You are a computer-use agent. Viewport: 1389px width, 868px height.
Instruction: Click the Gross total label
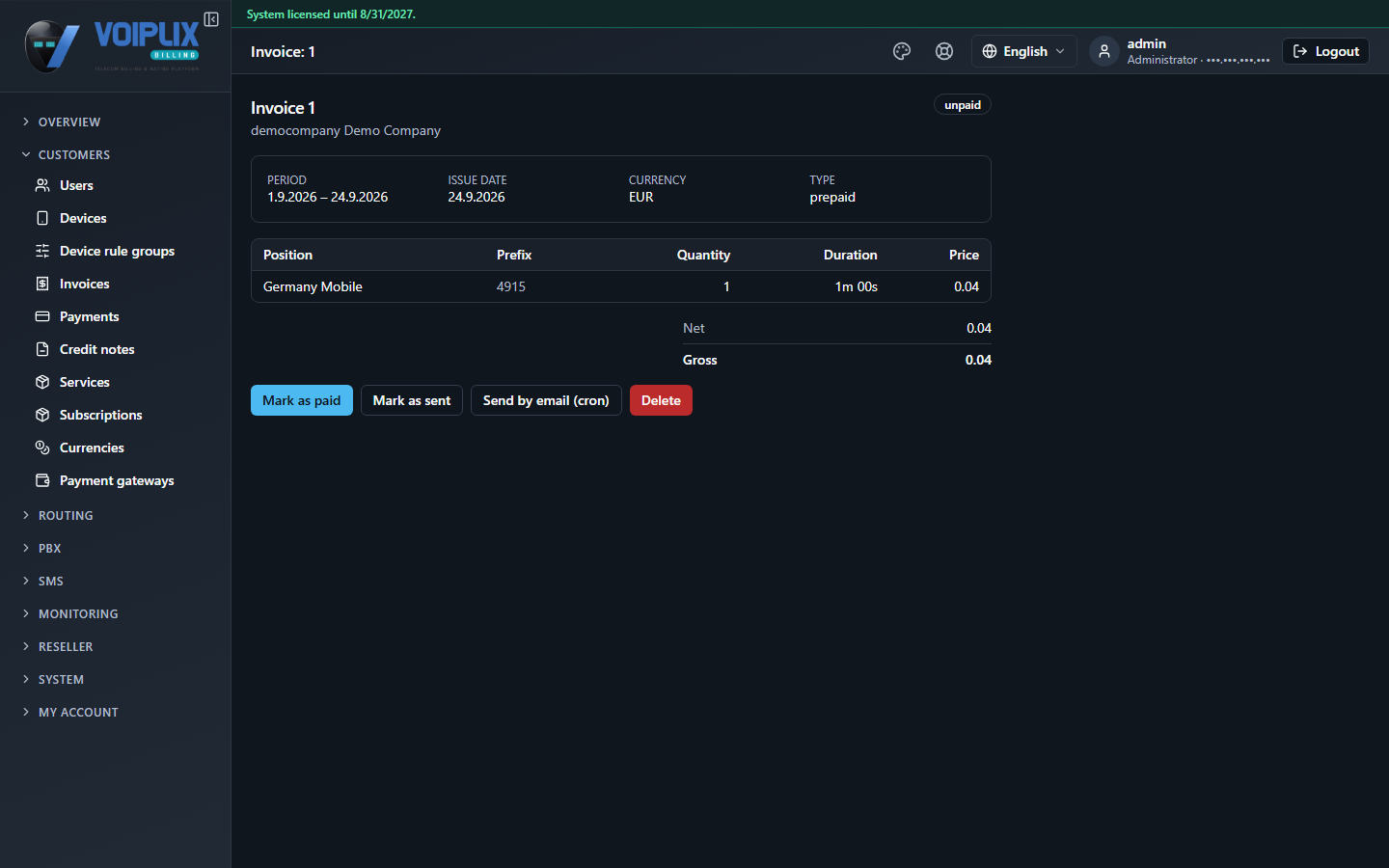pos(700,360)
